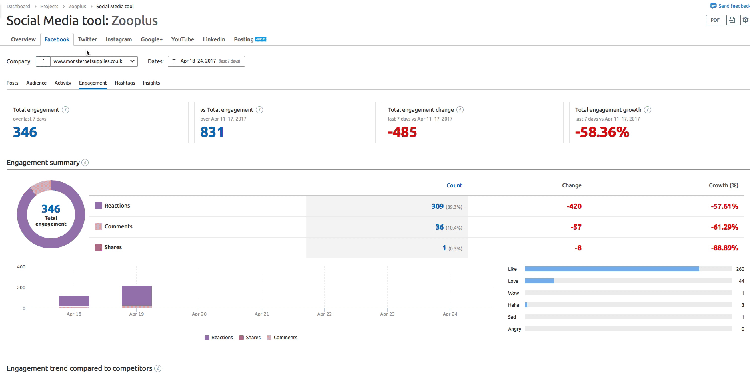
Task: Click the Comments count 36
Action: point(440,227)
